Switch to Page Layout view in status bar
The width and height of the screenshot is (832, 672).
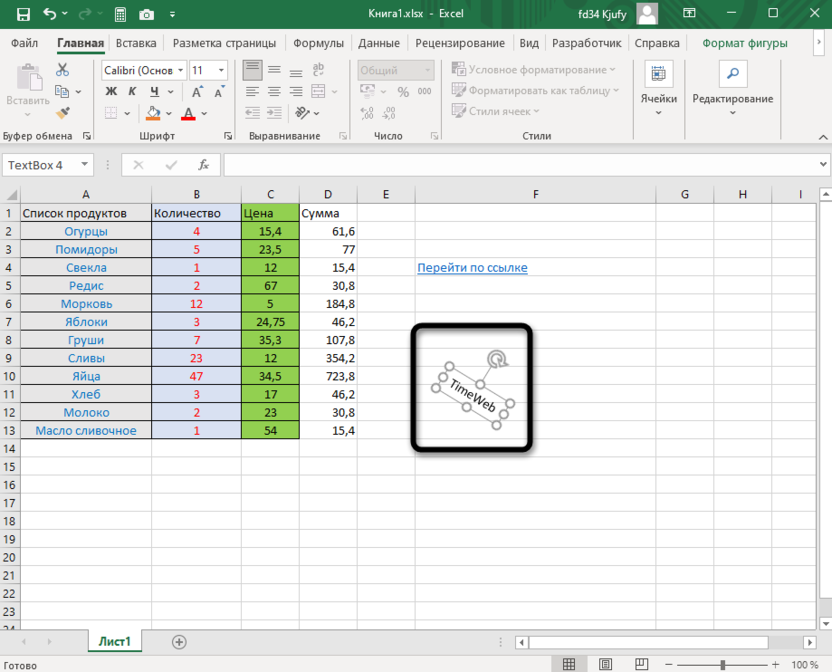pyautogui.click(x=606, y=664)
